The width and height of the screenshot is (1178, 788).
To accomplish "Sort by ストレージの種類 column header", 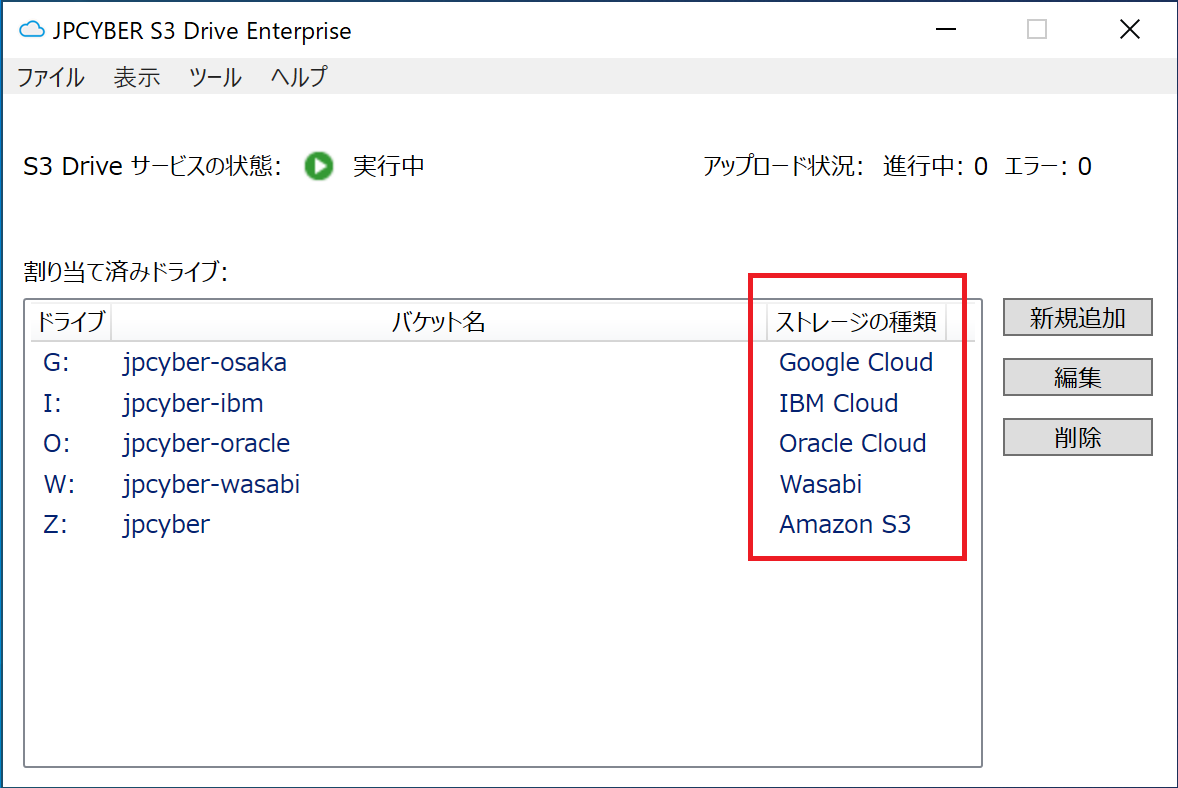I will pos(856,322).
